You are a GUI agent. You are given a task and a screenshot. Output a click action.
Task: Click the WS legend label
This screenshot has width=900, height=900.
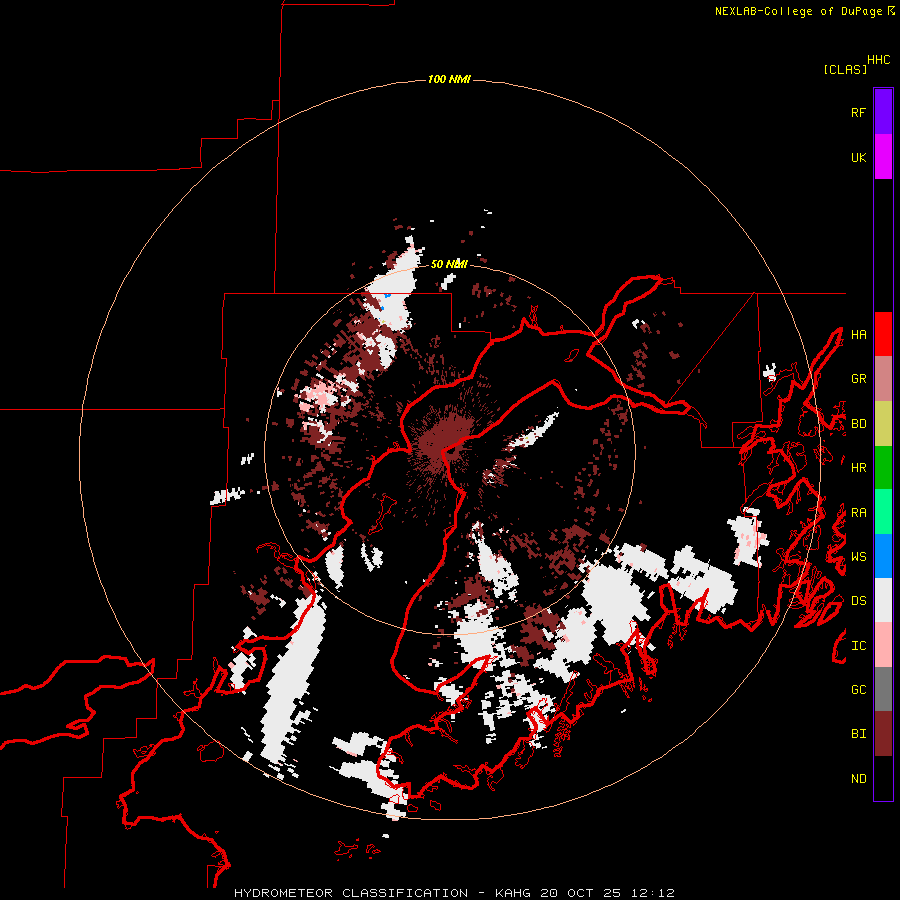click(x=858, y=556)
